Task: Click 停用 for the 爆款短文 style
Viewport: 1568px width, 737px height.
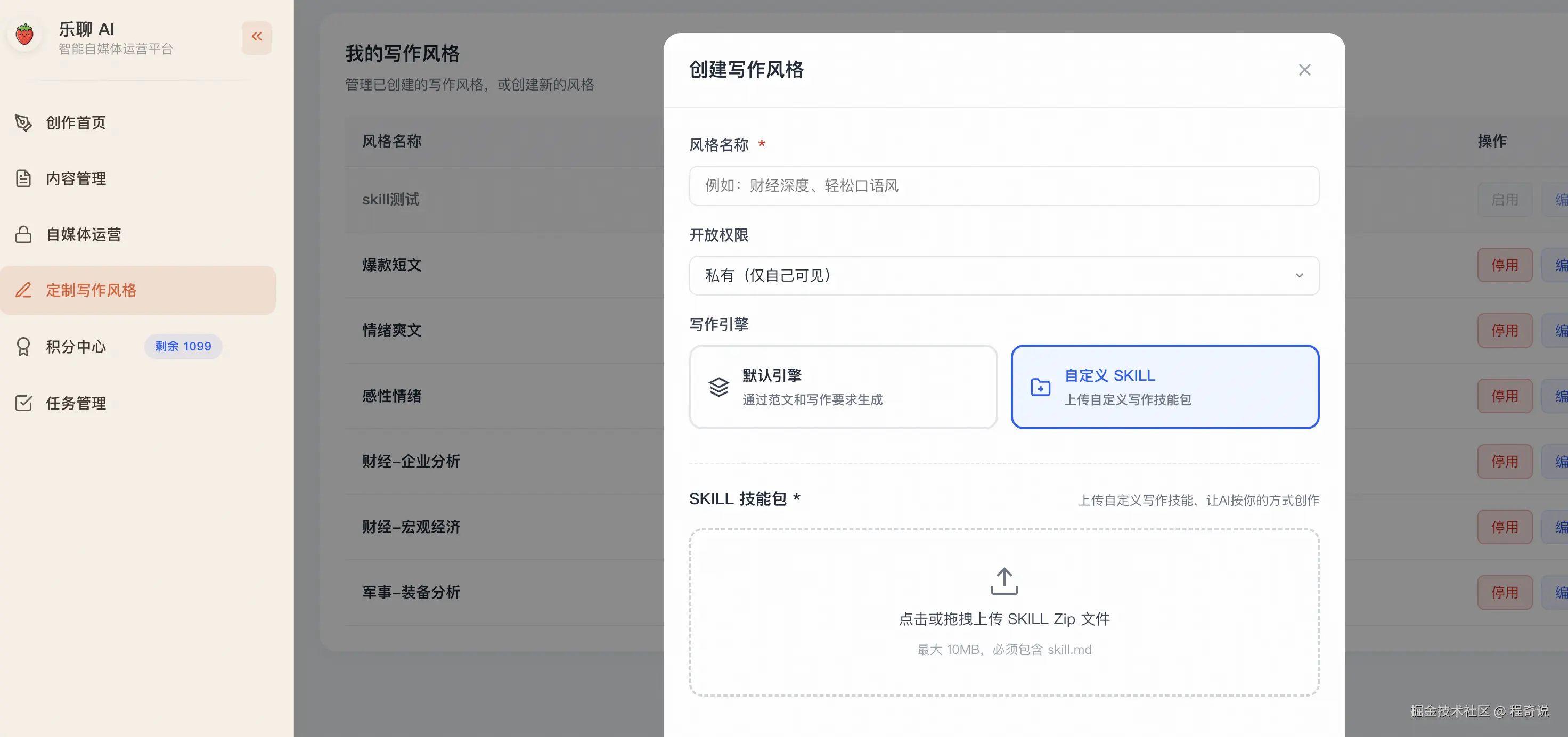Action: tap(1504, 265)
